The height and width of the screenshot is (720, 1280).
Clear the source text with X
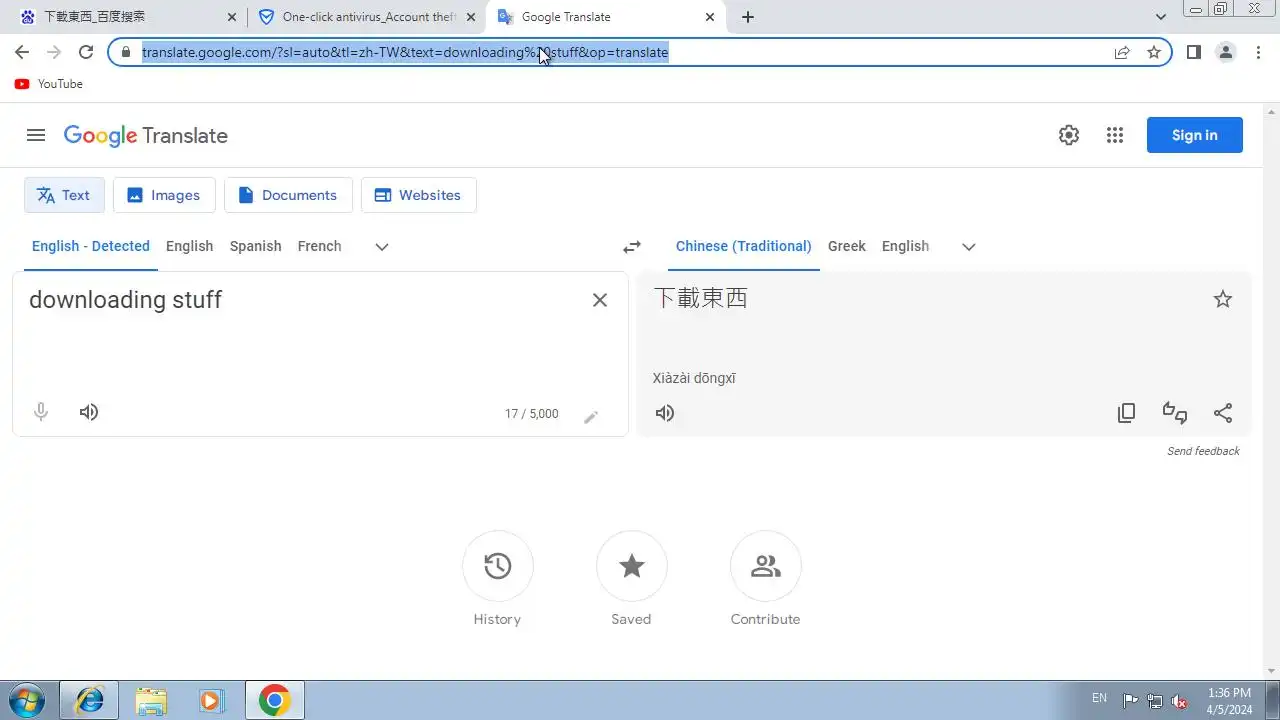click(x=600, y=300)
